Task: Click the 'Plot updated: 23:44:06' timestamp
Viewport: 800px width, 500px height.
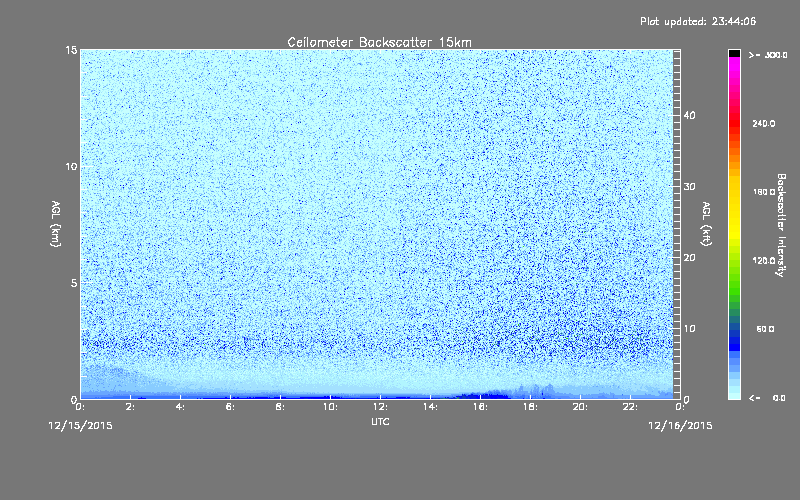Action: 698,21
